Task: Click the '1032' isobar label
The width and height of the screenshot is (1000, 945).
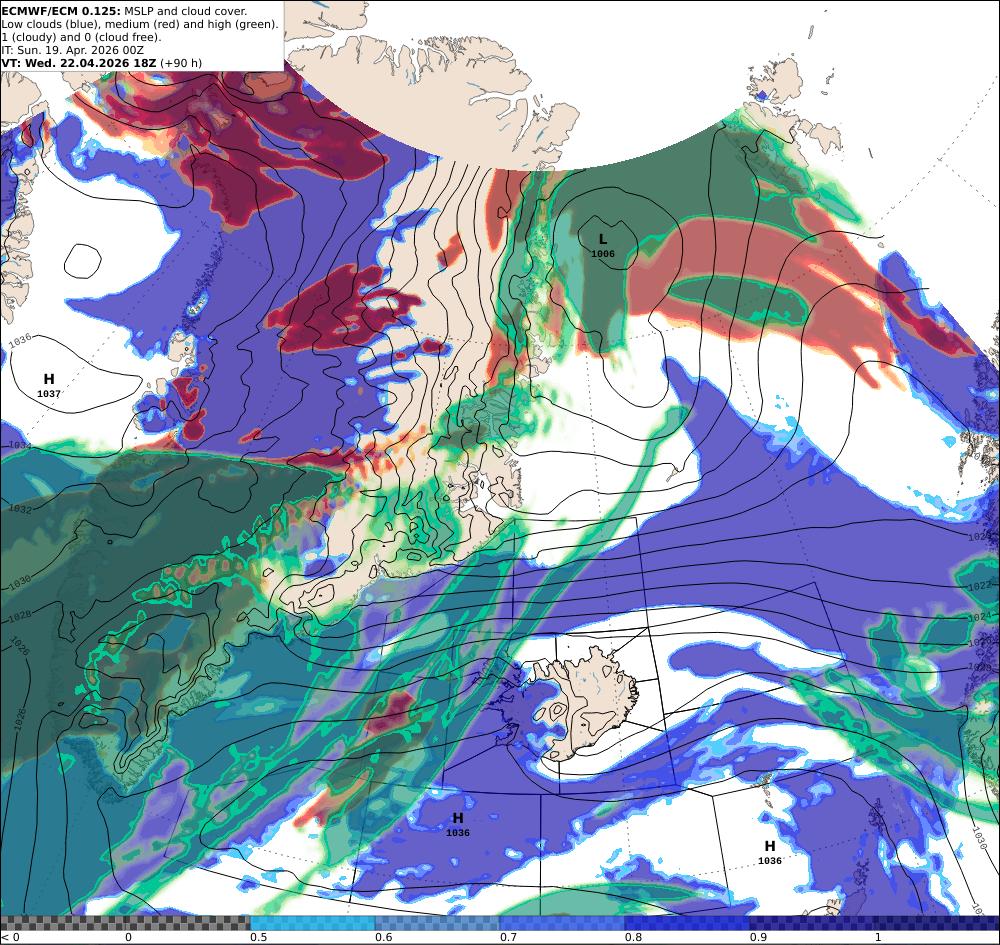Action: 20,509
